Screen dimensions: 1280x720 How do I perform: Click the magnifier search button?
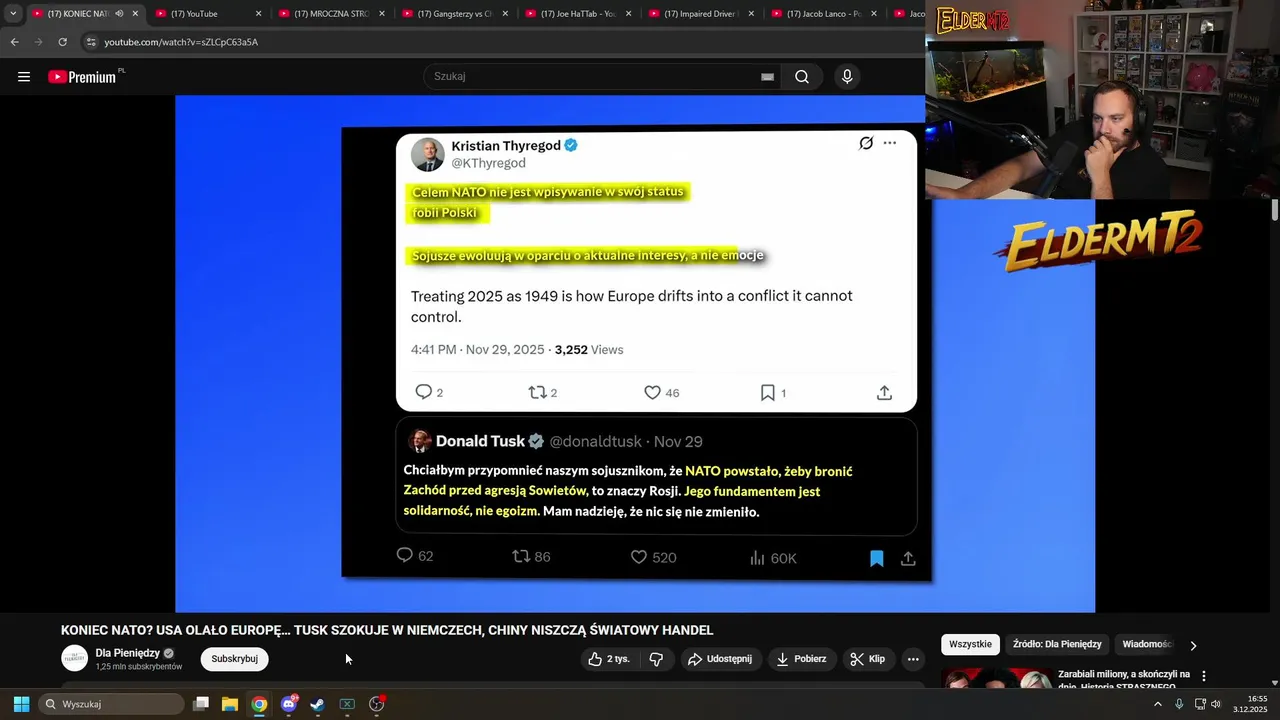[x=802, y=77]
